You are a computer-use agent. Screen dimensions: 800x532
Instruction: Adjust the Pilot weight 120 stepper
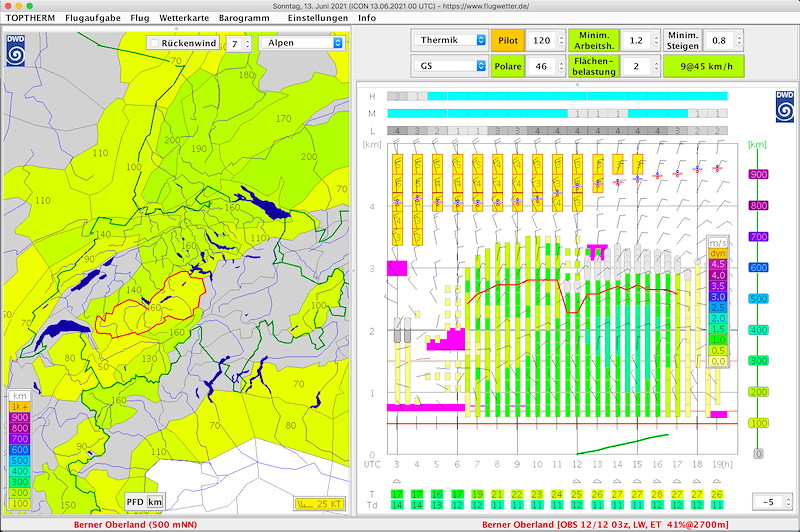(561, 40)
